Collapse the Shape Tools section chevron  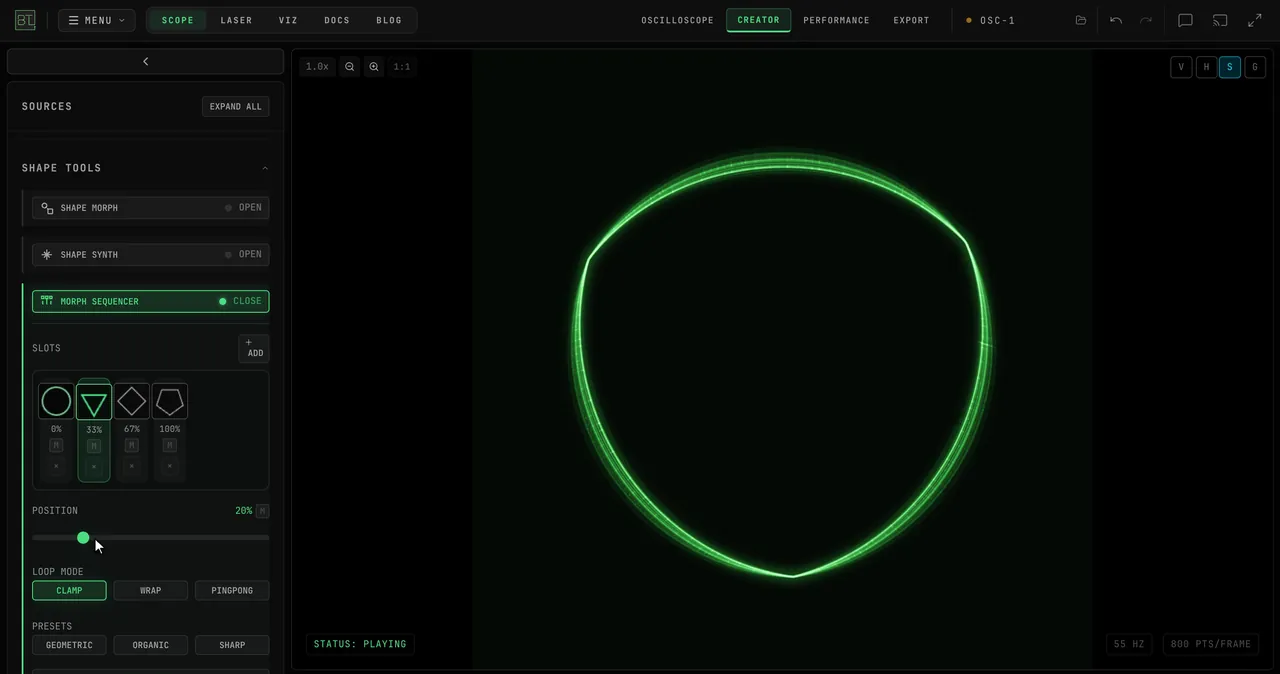265,168
